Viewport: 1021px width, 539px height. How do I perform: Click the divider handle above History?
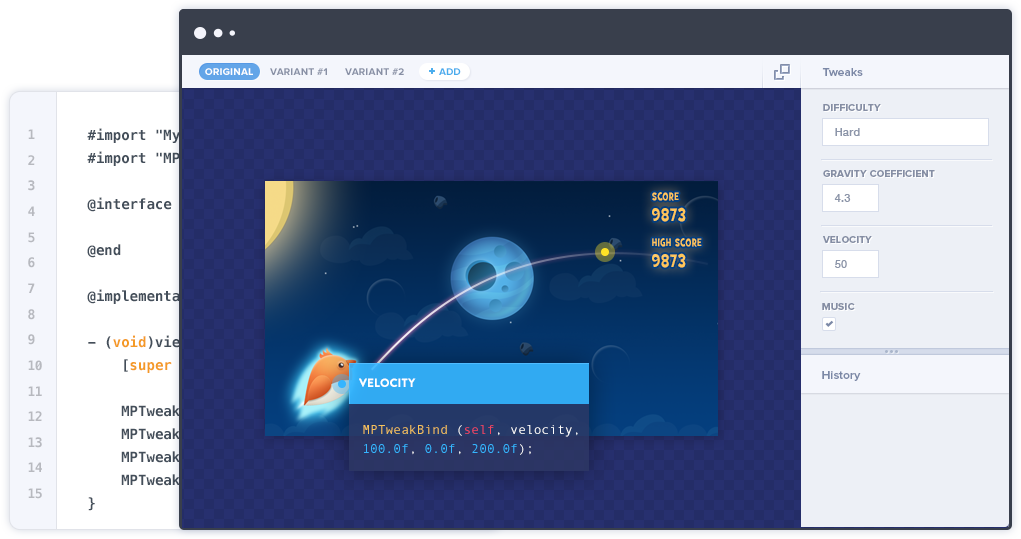click(891, 351)
